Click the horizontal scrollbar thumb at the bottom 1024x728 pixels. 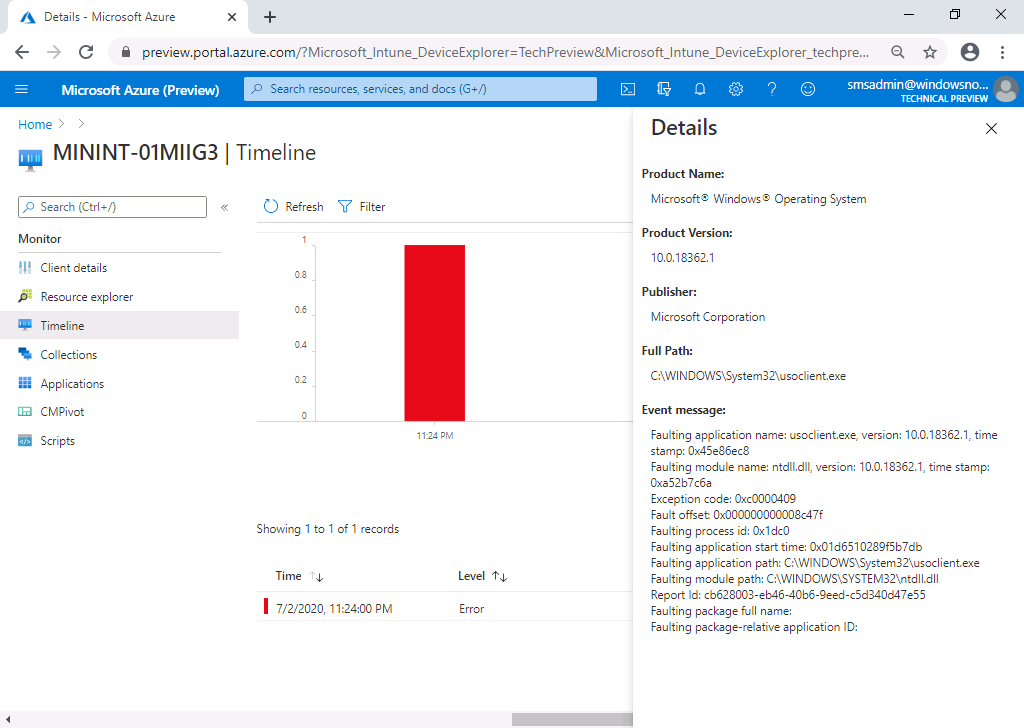[x=572, y=720]
